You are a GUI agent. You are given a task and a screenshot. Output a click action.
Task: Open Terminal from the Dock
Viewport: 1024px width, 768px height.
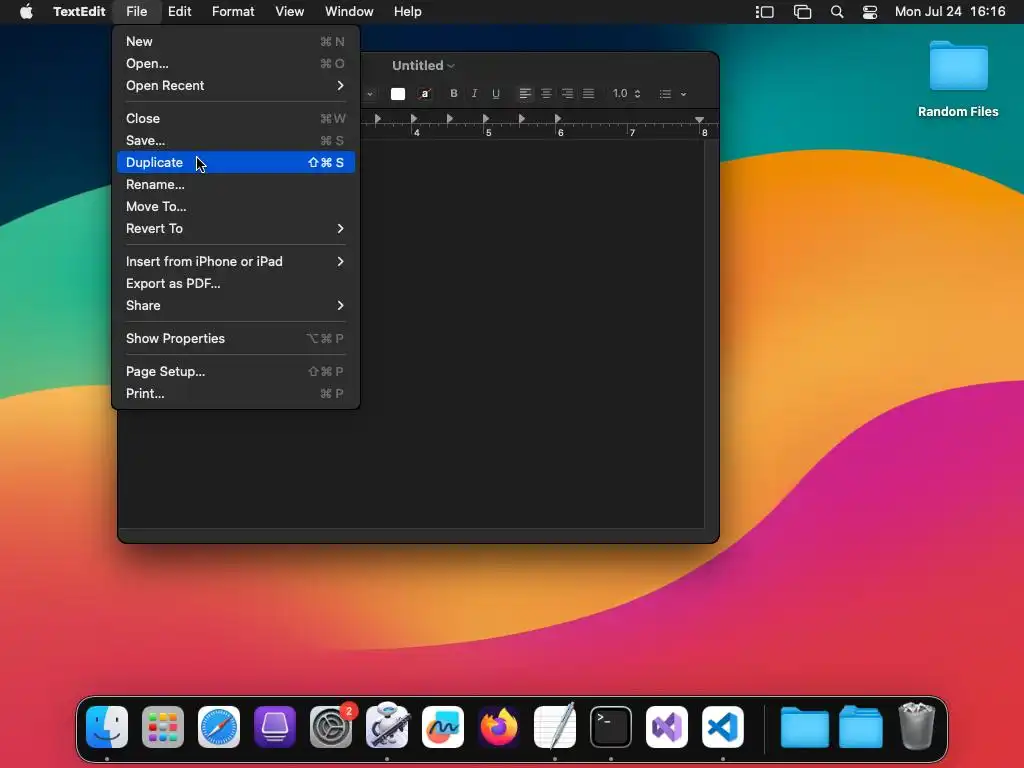(611, 727)
